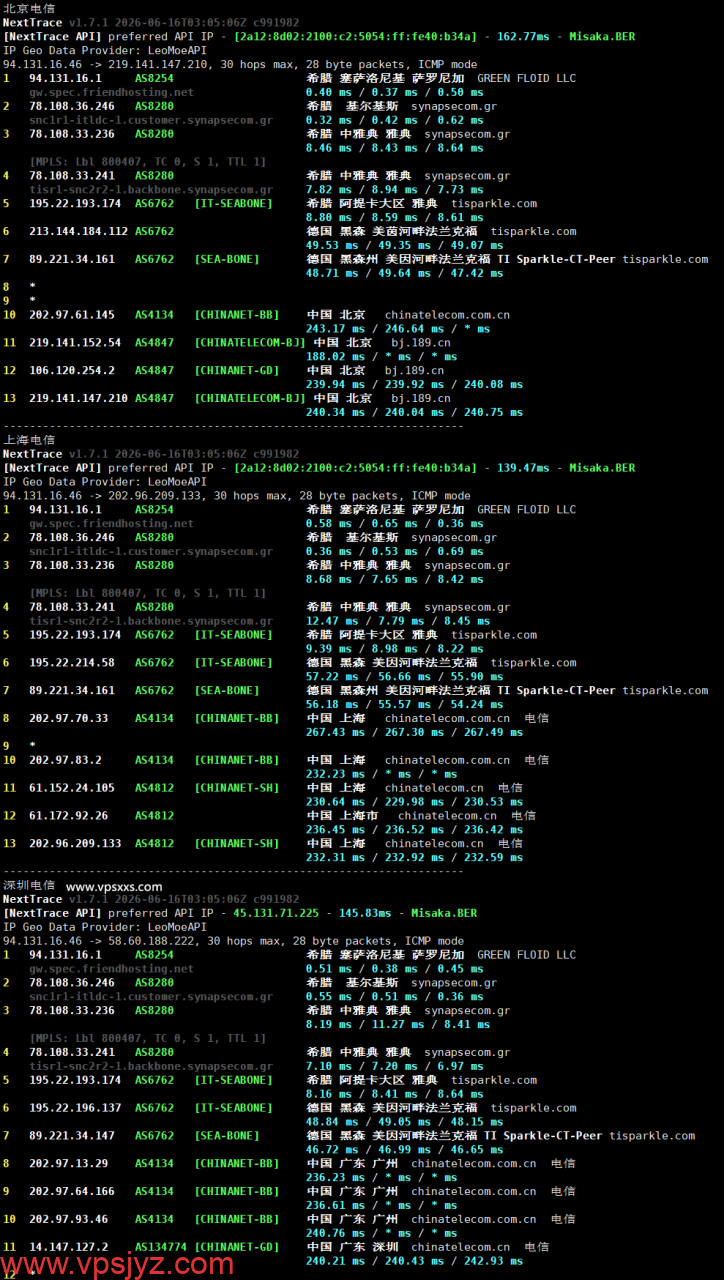Click the 上海电信 section heading

(29, 439)
